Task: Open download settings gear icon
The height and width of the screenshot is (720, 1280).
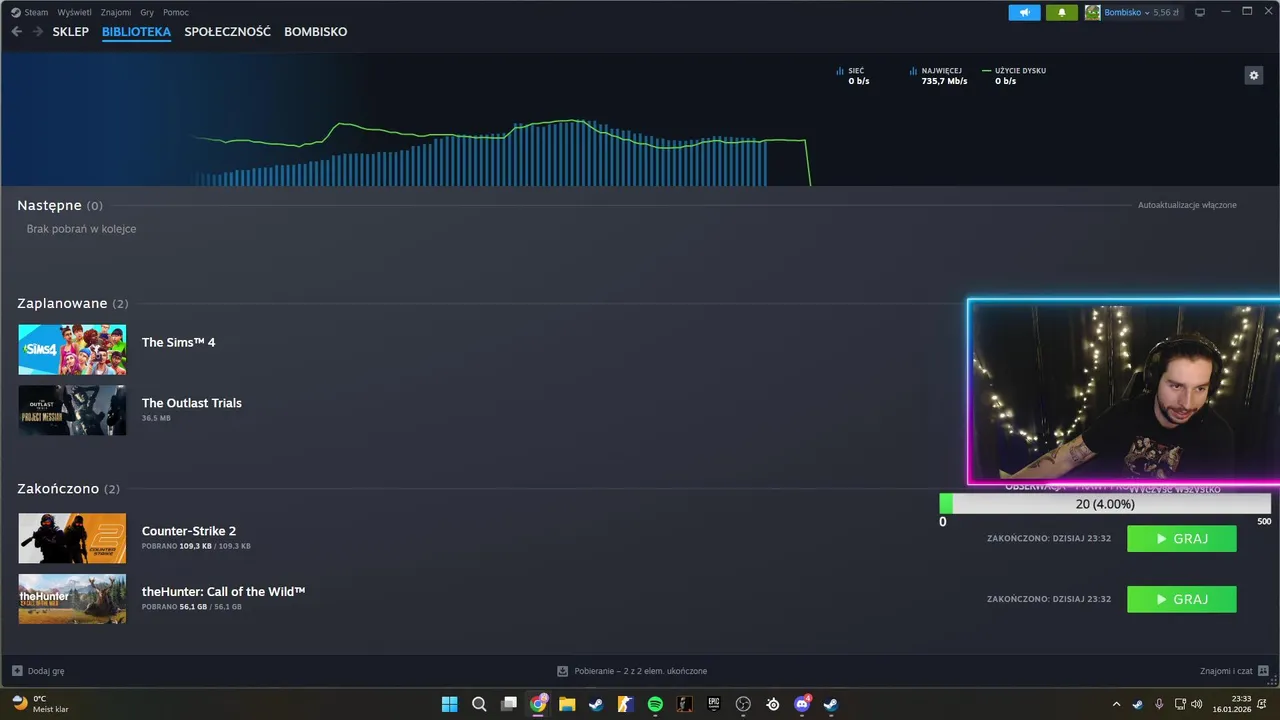Action: click(x=1253, y=75)
